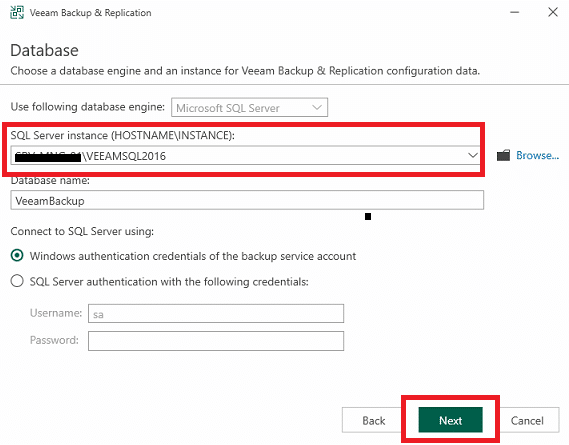Image resolution: width=569 pixels, height=445 pixels.
Task: Click the folder icon beside Browse
Action: pyautogui.click(x=503, y=155)
